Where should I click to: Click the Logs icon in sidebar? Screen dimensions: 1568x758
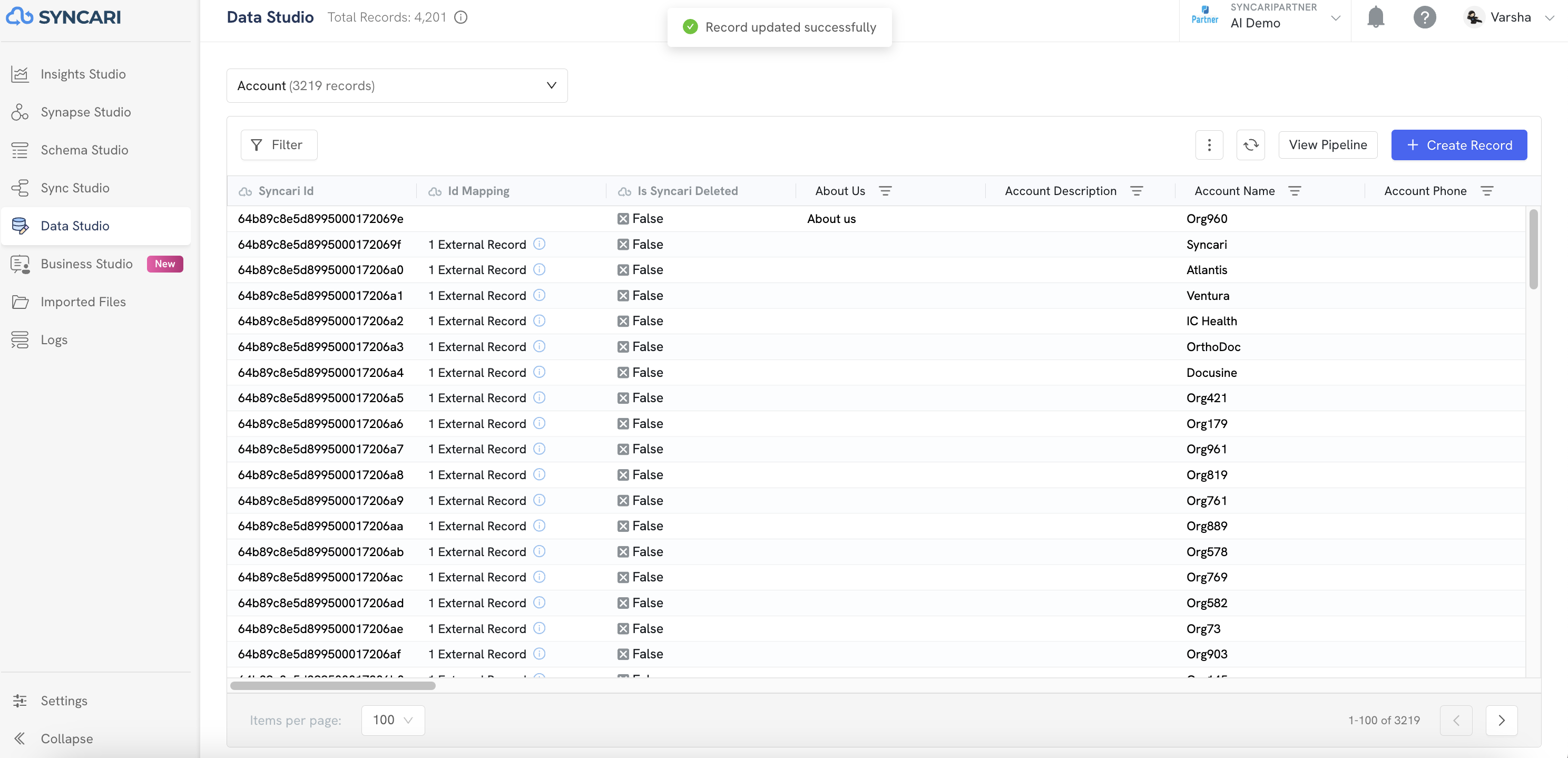pyautogui.click(x=20, y=340)
